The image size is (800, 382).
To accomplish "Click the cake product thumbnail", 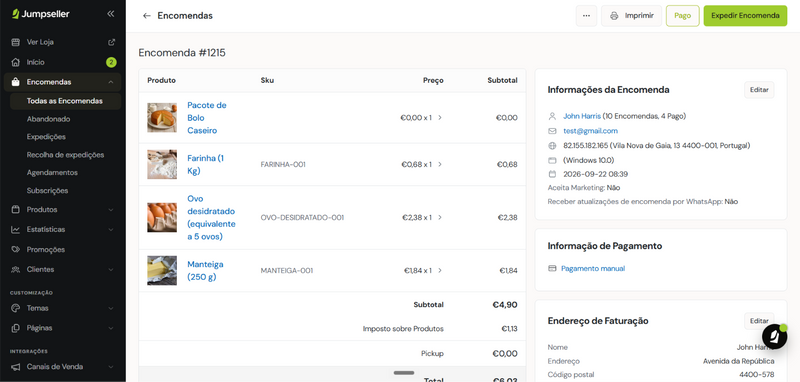I will (162, 118).
